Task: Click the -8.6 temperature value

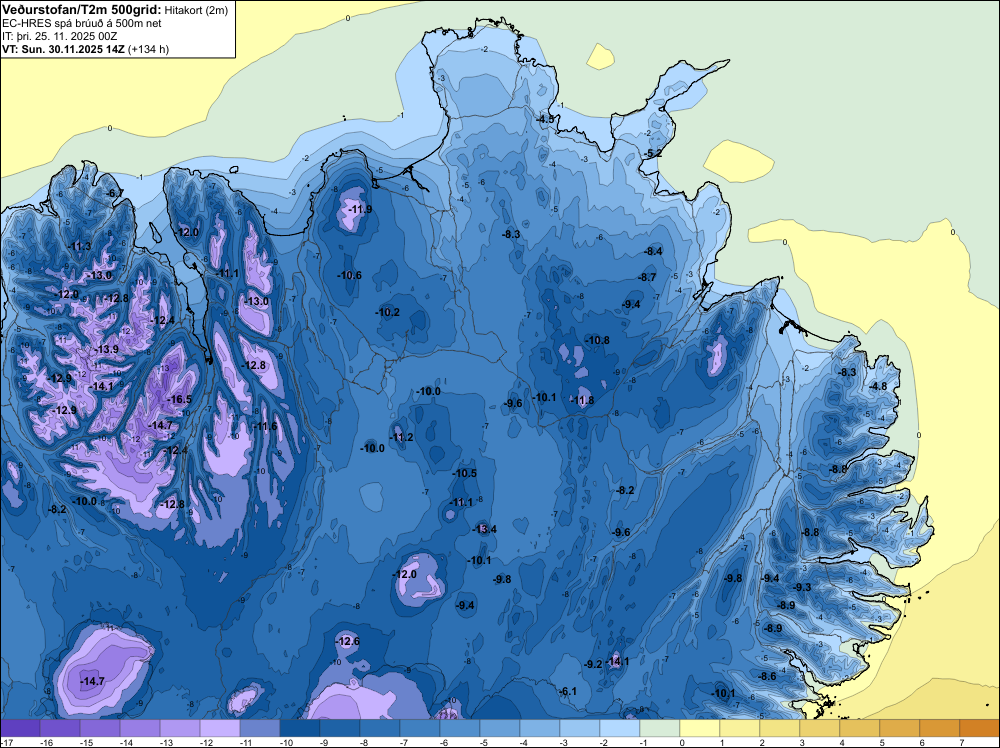Action: point(767,677)
